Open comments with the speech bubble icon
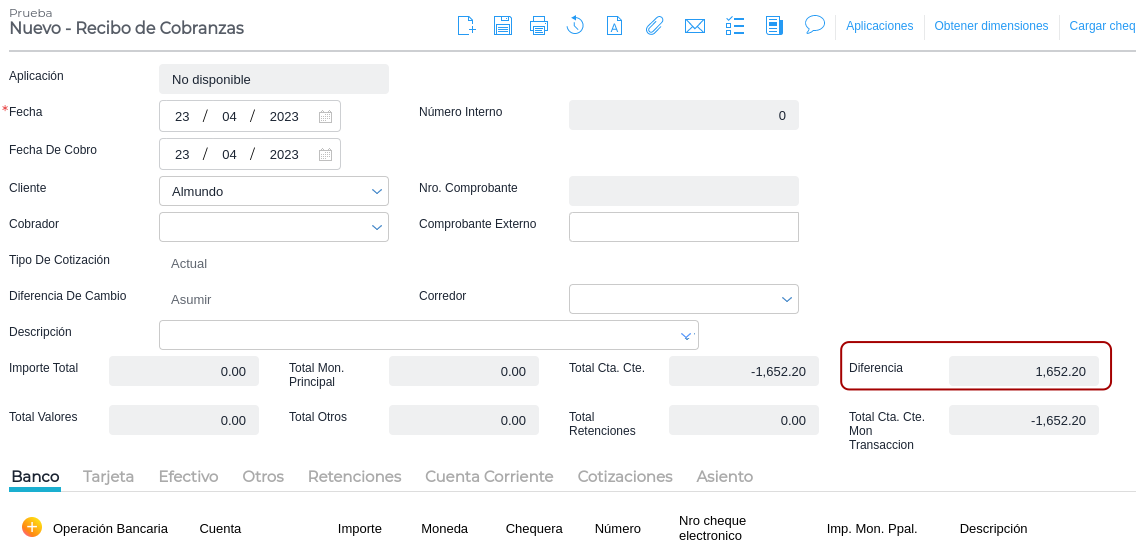This screenshot has width=1136, height=540. (815, 24)
